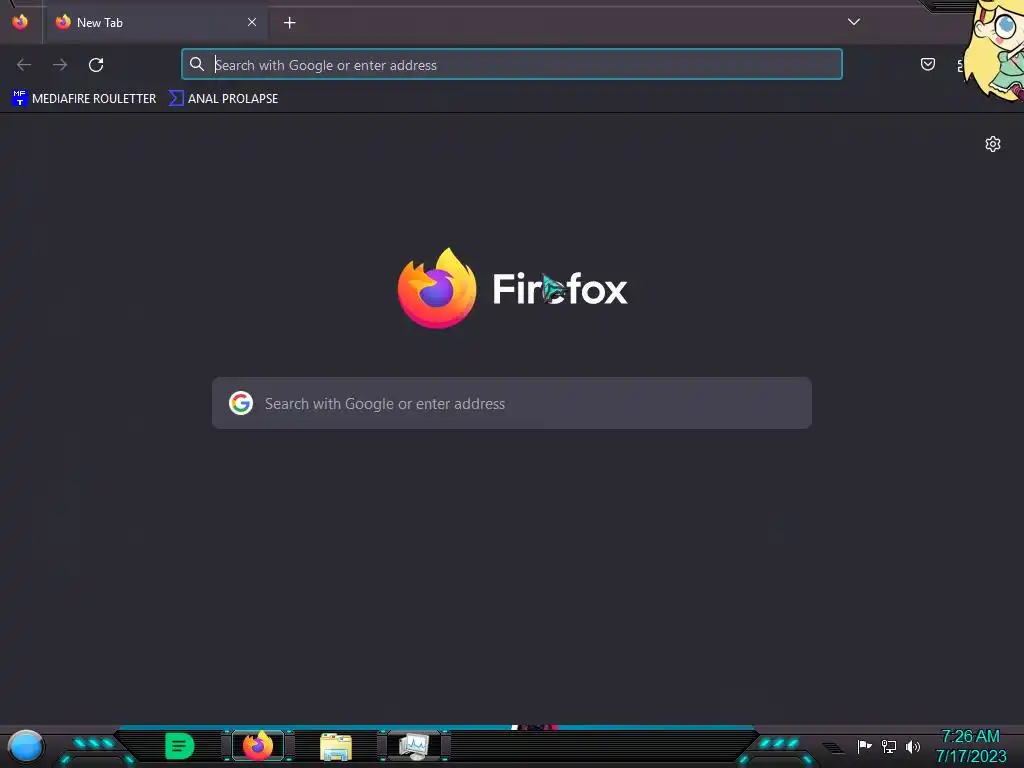Click the Firefox View pinned icon
The height and width of the screenshot is (768, 1024).
click(20, 22)
